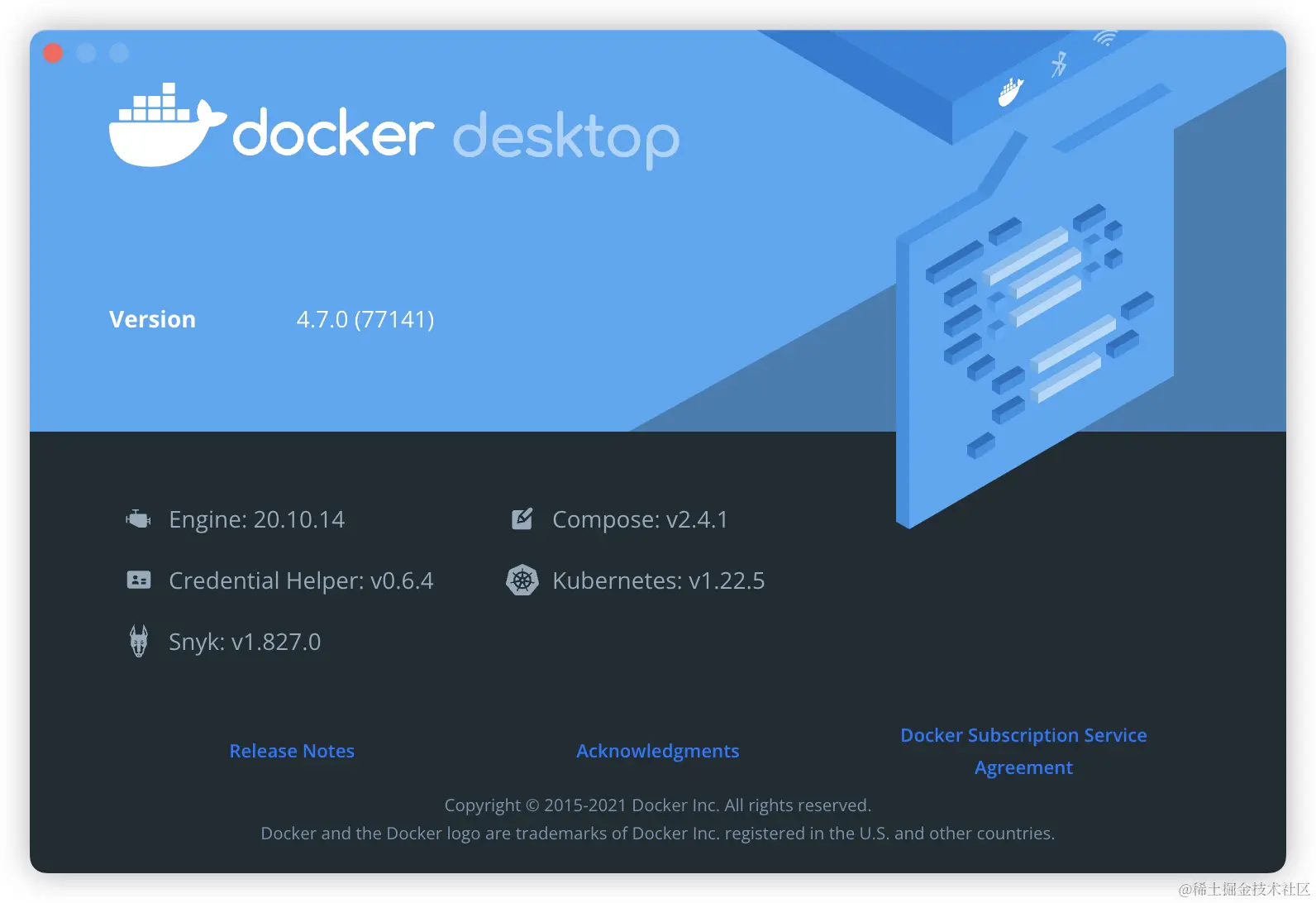1316x903 pixels.
Task: Click the Version label
Action: pyautogui.click(x=152, y=319)
